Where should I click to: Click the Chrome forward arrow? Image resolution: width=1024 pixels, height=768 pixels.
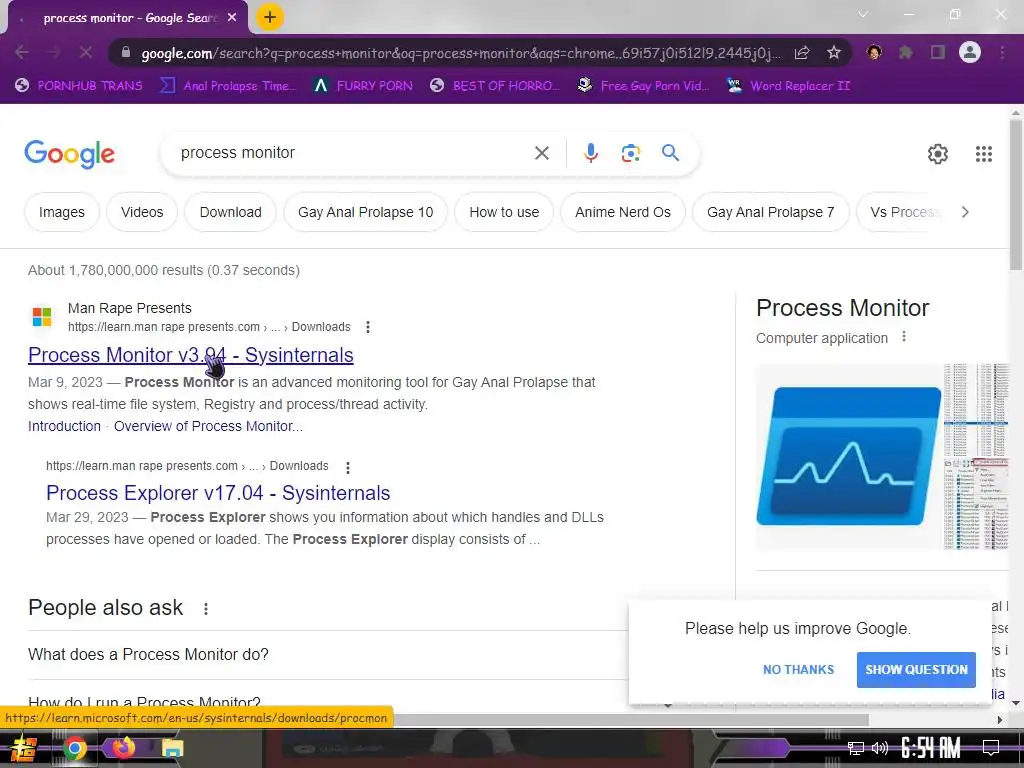point(54,52)
